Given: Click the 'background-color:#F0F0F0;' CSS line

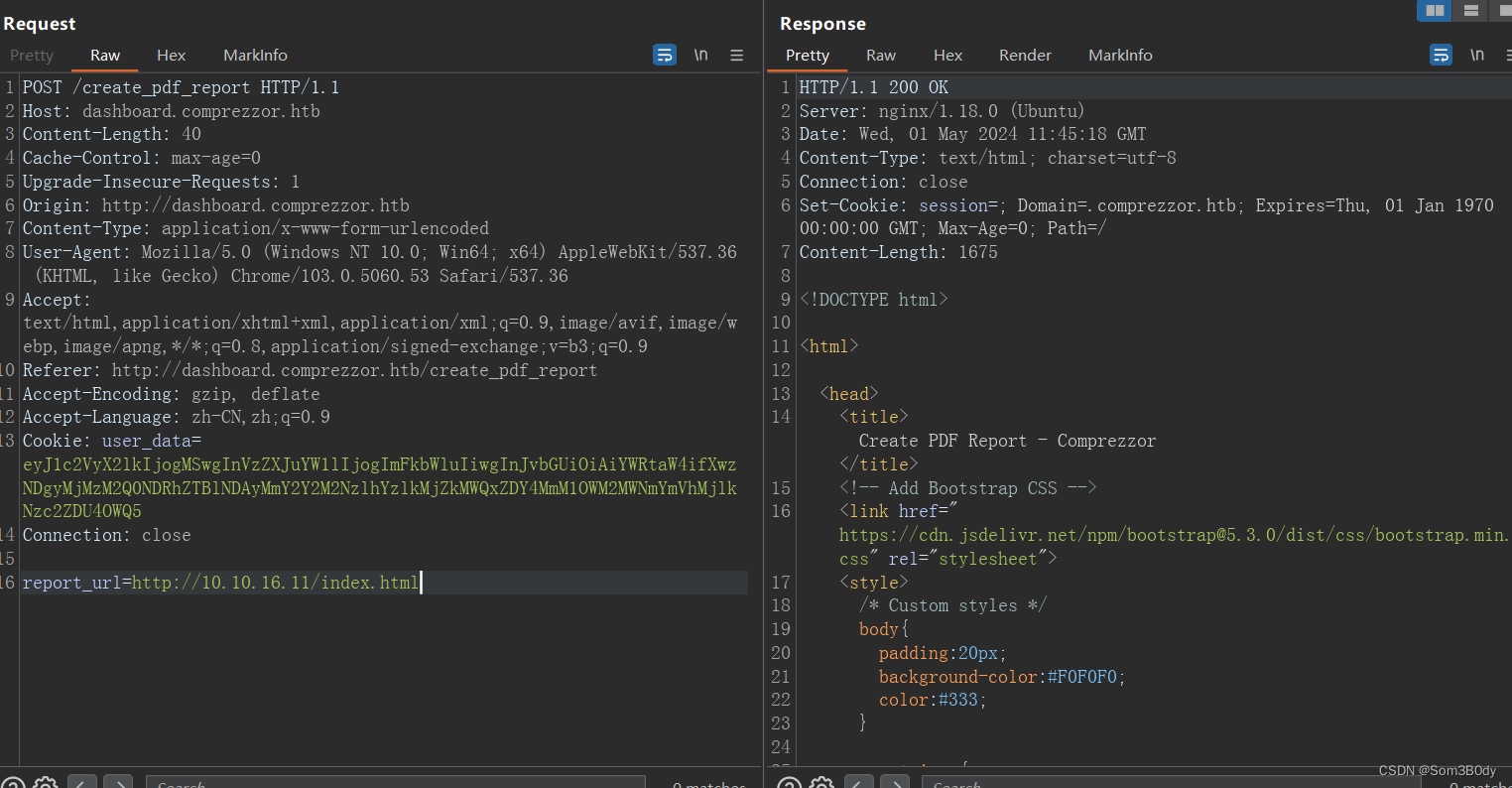Looking at the screenshot, I should coord(1002,677).
